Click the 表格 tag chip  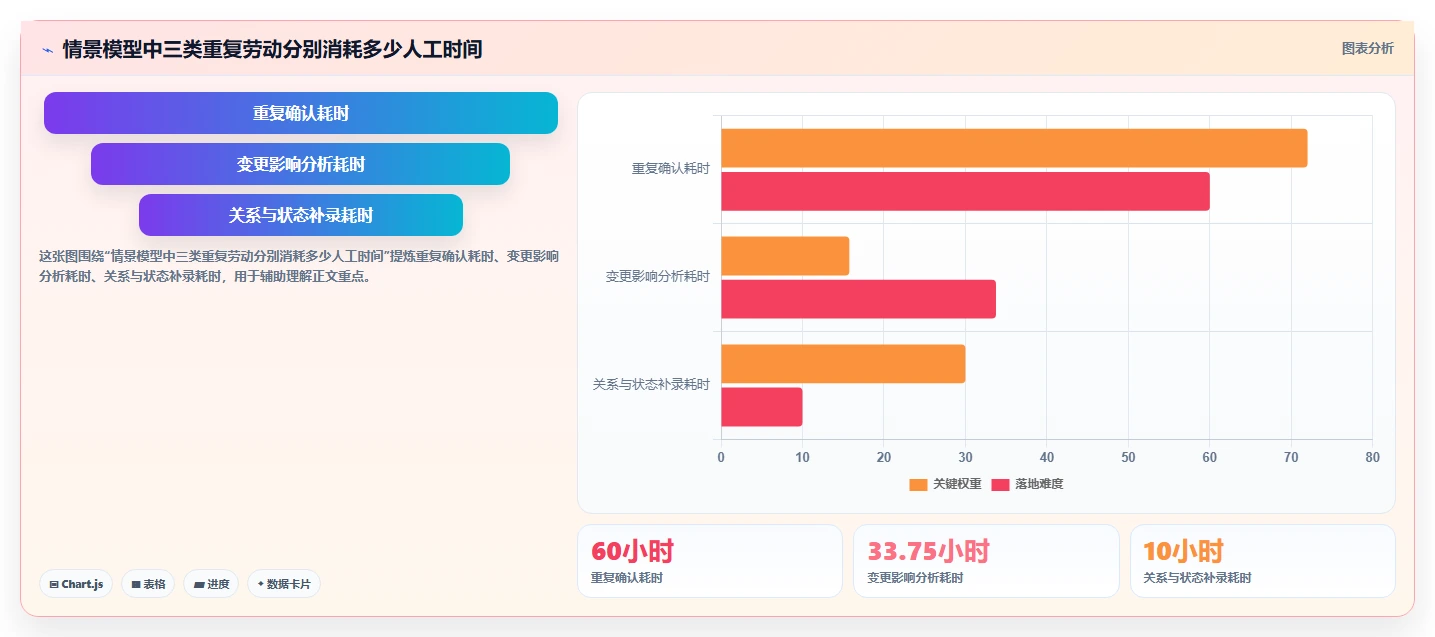(148, 584)
